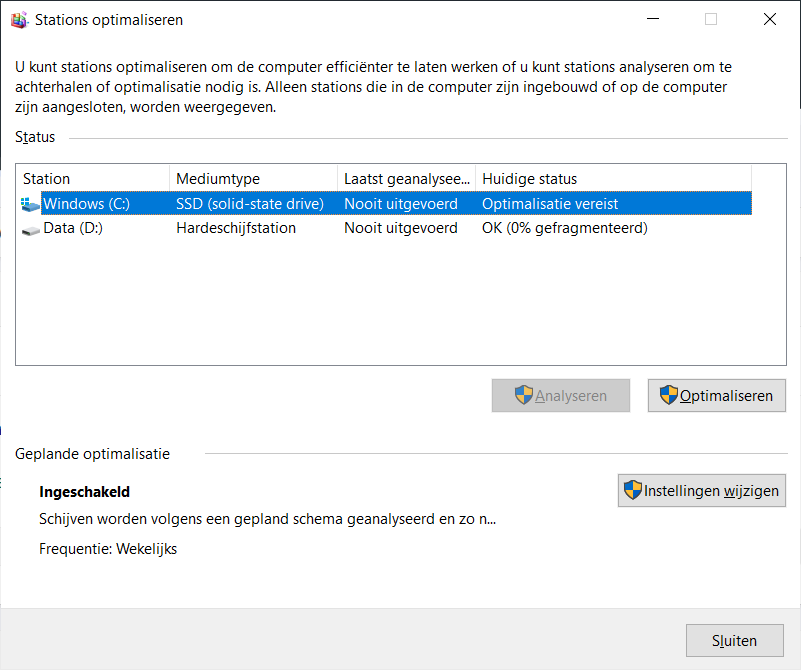Select the Windows (C:) row
Screen dimensions: 801x670
pyautogui.click(x=386, y=203)
